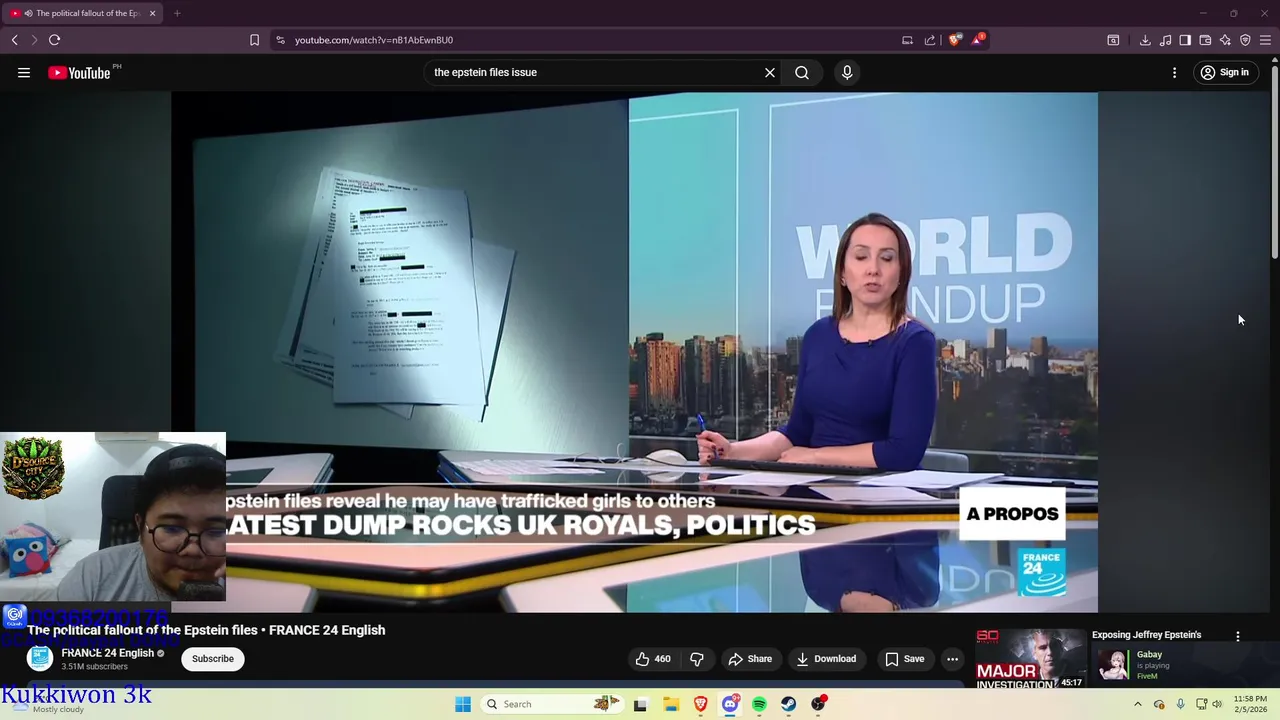Download the video
This screenshot has width=1280, height=720.
[x=826, y=659]
